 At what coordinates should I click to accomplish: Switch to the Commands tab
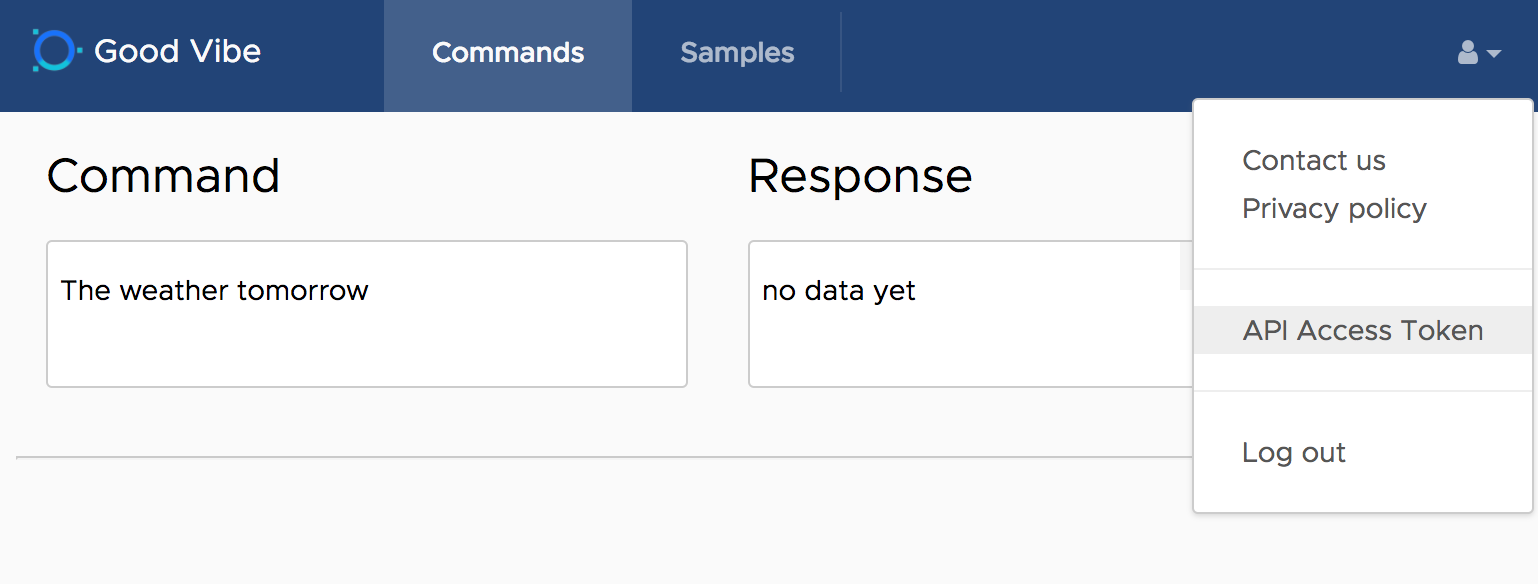click(x=508, y=53)
